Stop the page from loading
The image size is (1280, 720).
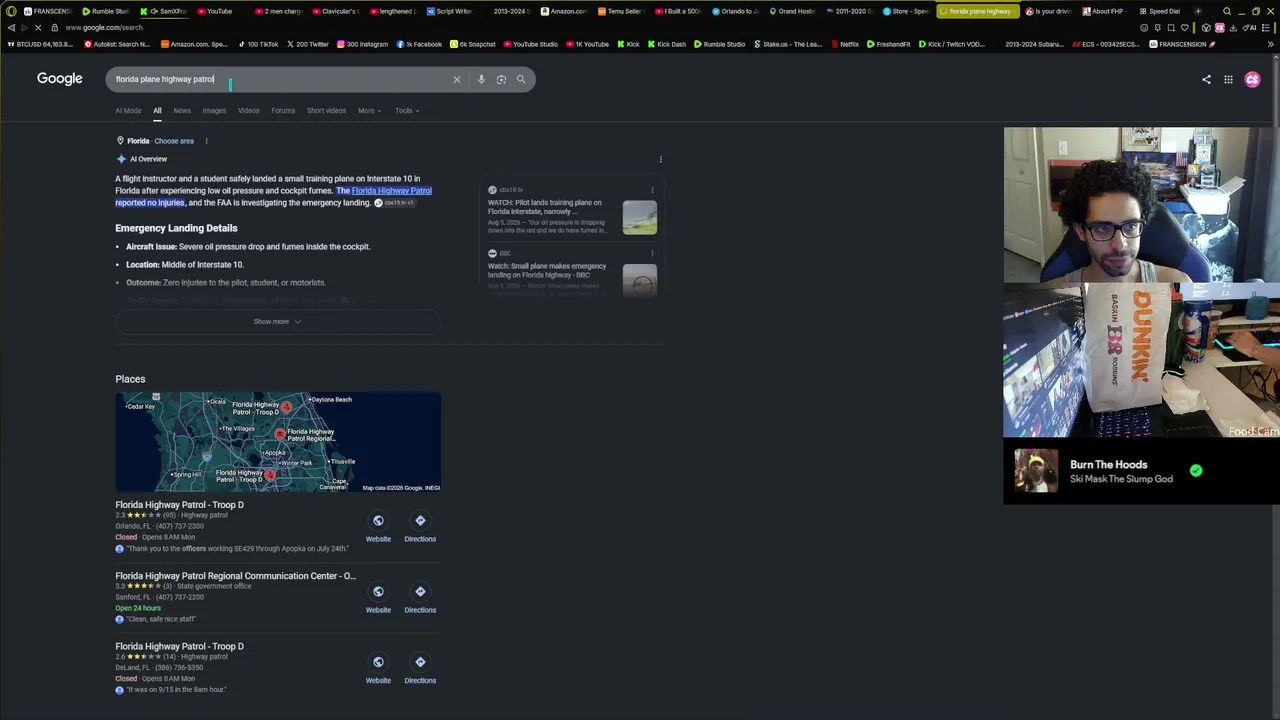point(37,28)
